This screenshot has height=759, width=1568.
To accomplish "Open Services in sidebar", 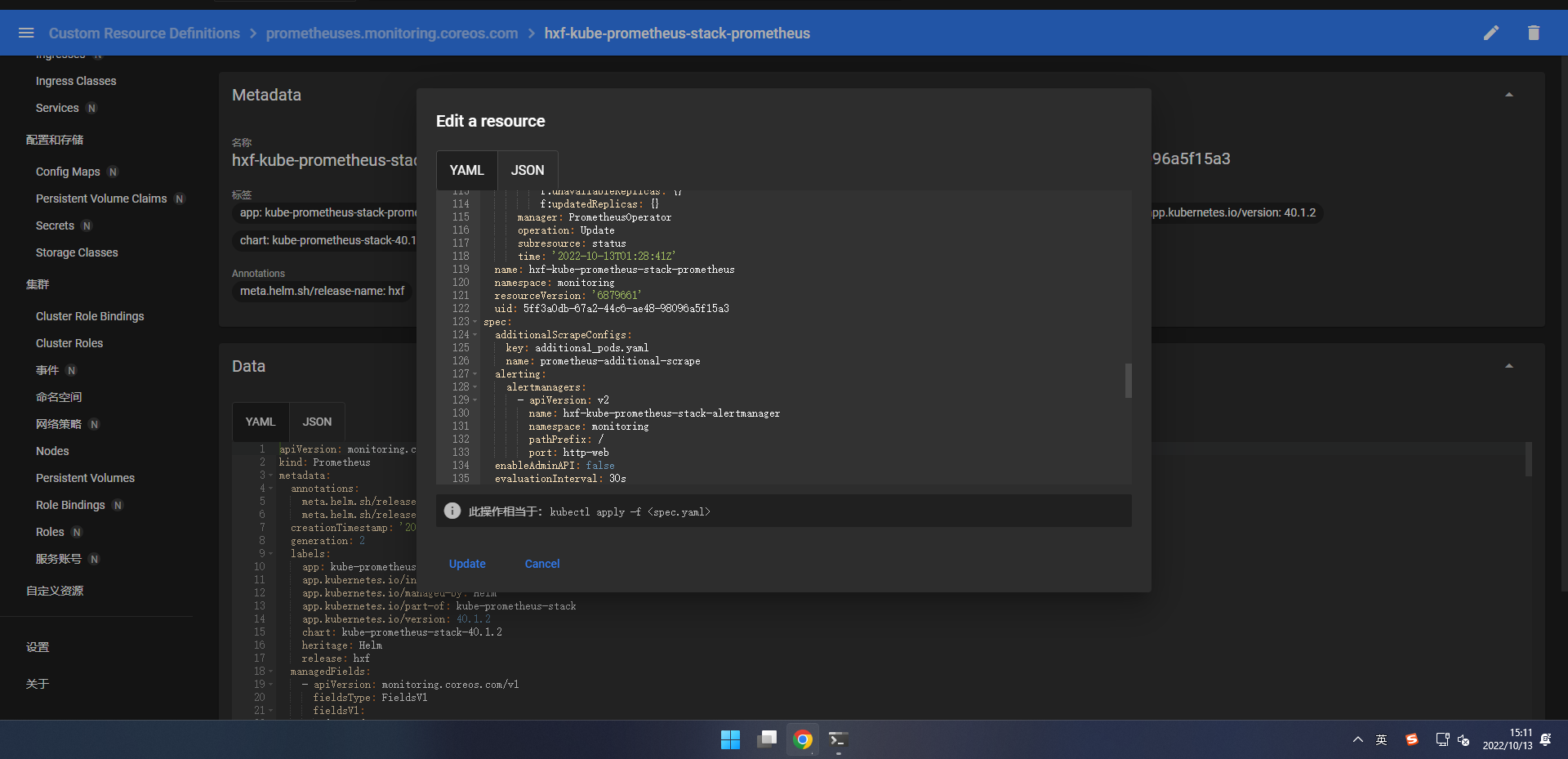I will (57, 108).
